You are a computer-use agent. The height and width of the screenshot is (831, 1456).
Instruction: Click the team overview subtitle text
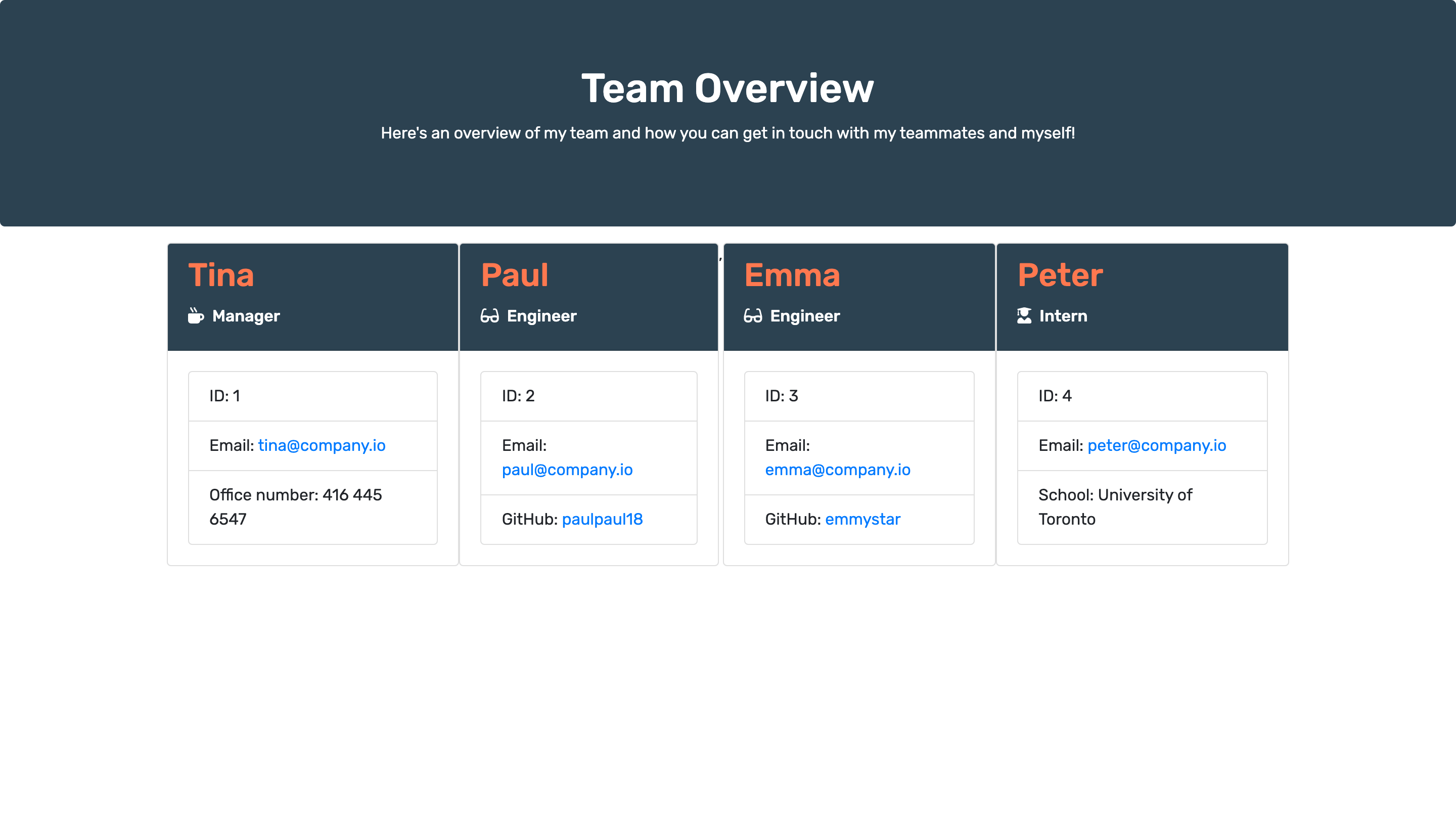(x=727, y=133)
